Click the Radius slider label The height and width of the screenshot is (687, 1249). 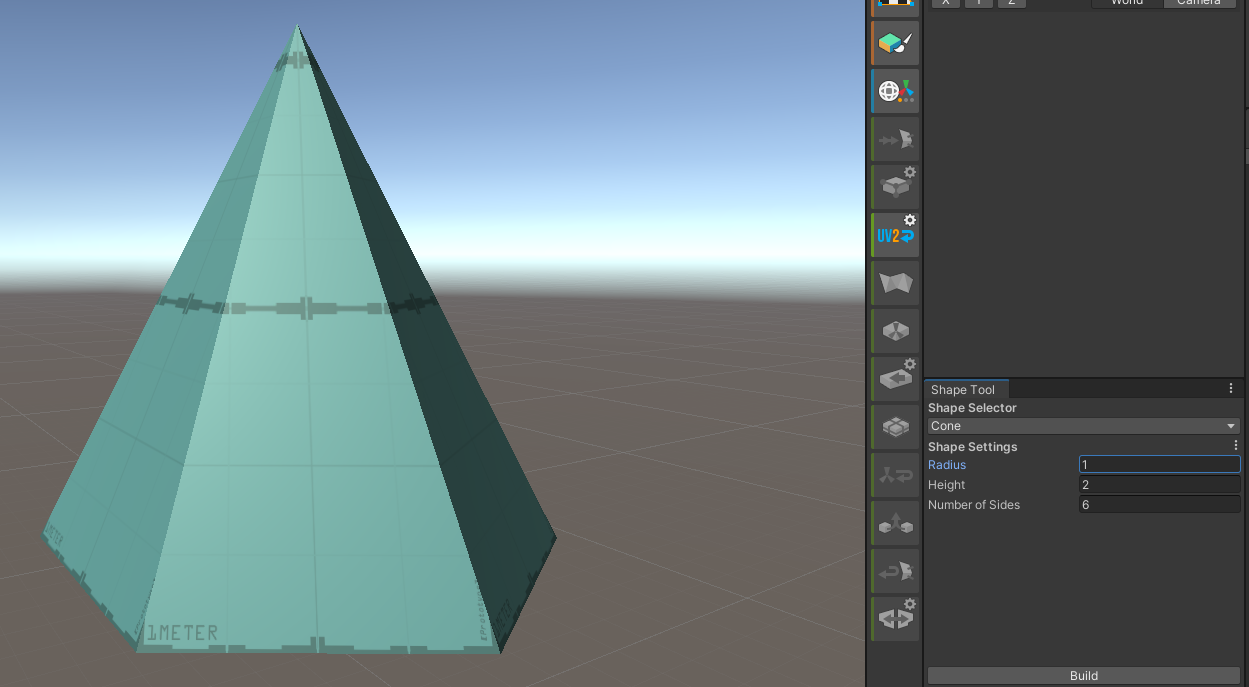click(x=946, y=464)
